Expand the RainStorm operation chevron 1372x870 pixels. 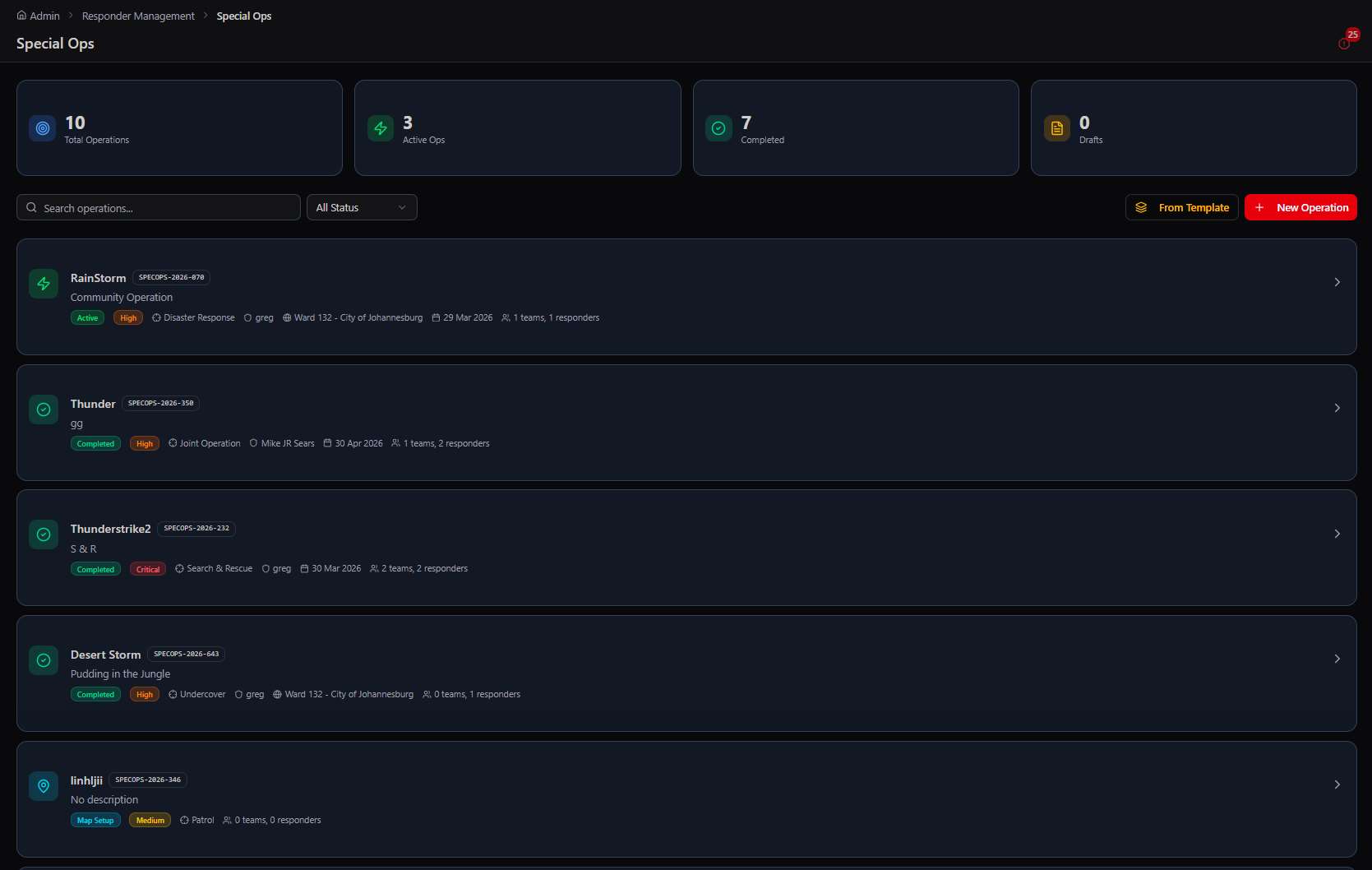coord(1337,282)
